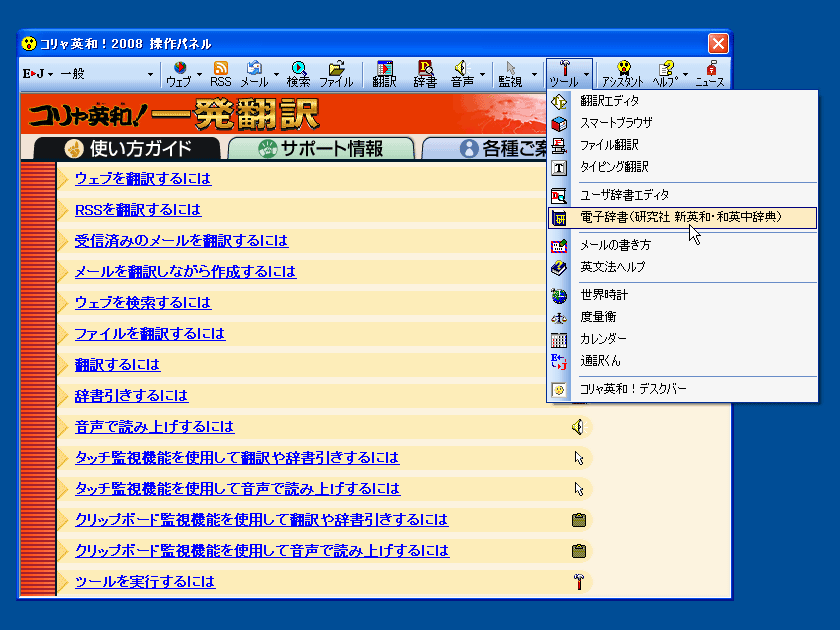The image size is (840, 630).
Task: Open the 辞書引きするには link
Action: (132, 396)
